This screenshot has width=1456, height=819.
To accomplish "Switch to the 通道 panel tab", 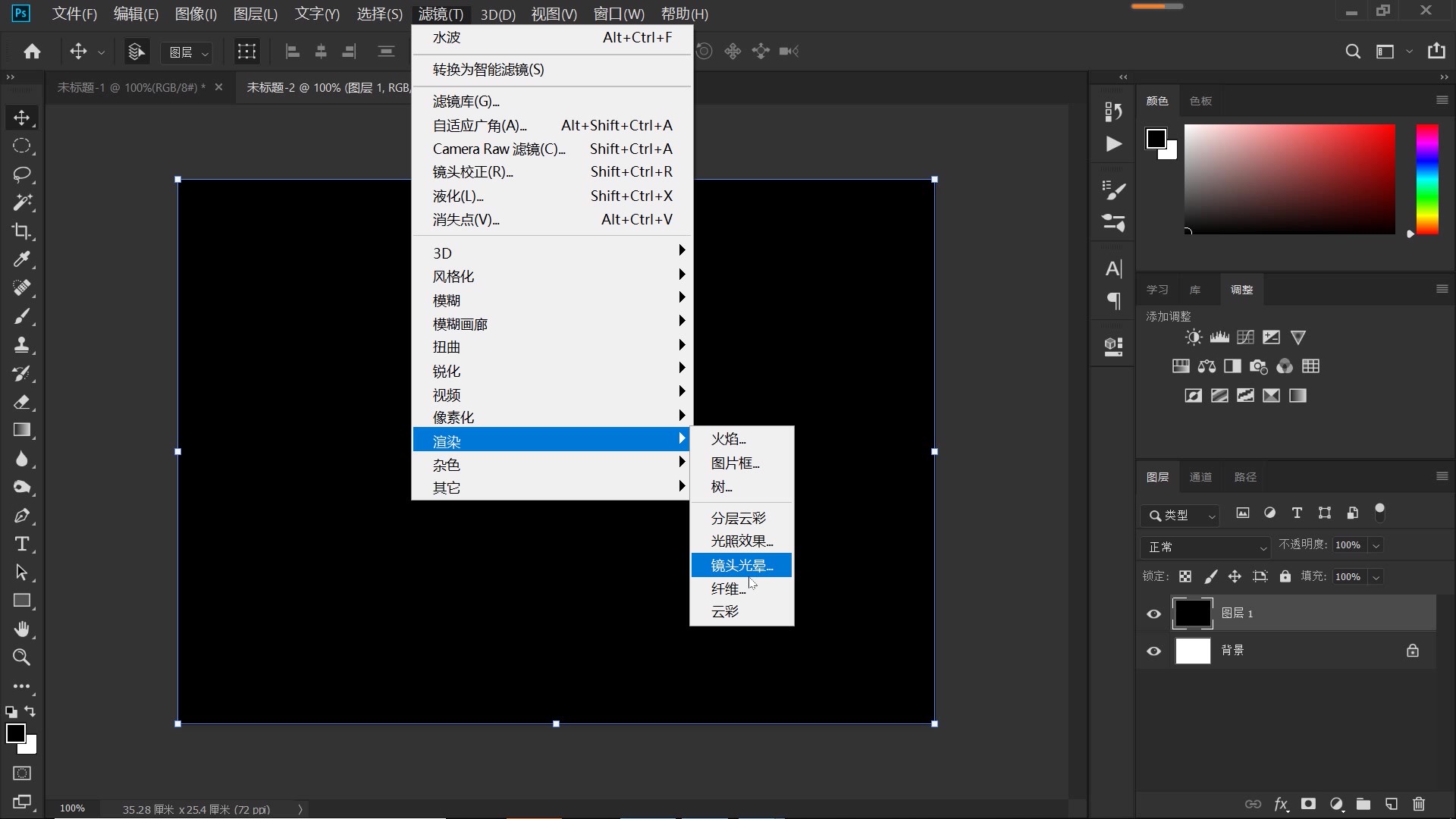I will pos(1200,477).
